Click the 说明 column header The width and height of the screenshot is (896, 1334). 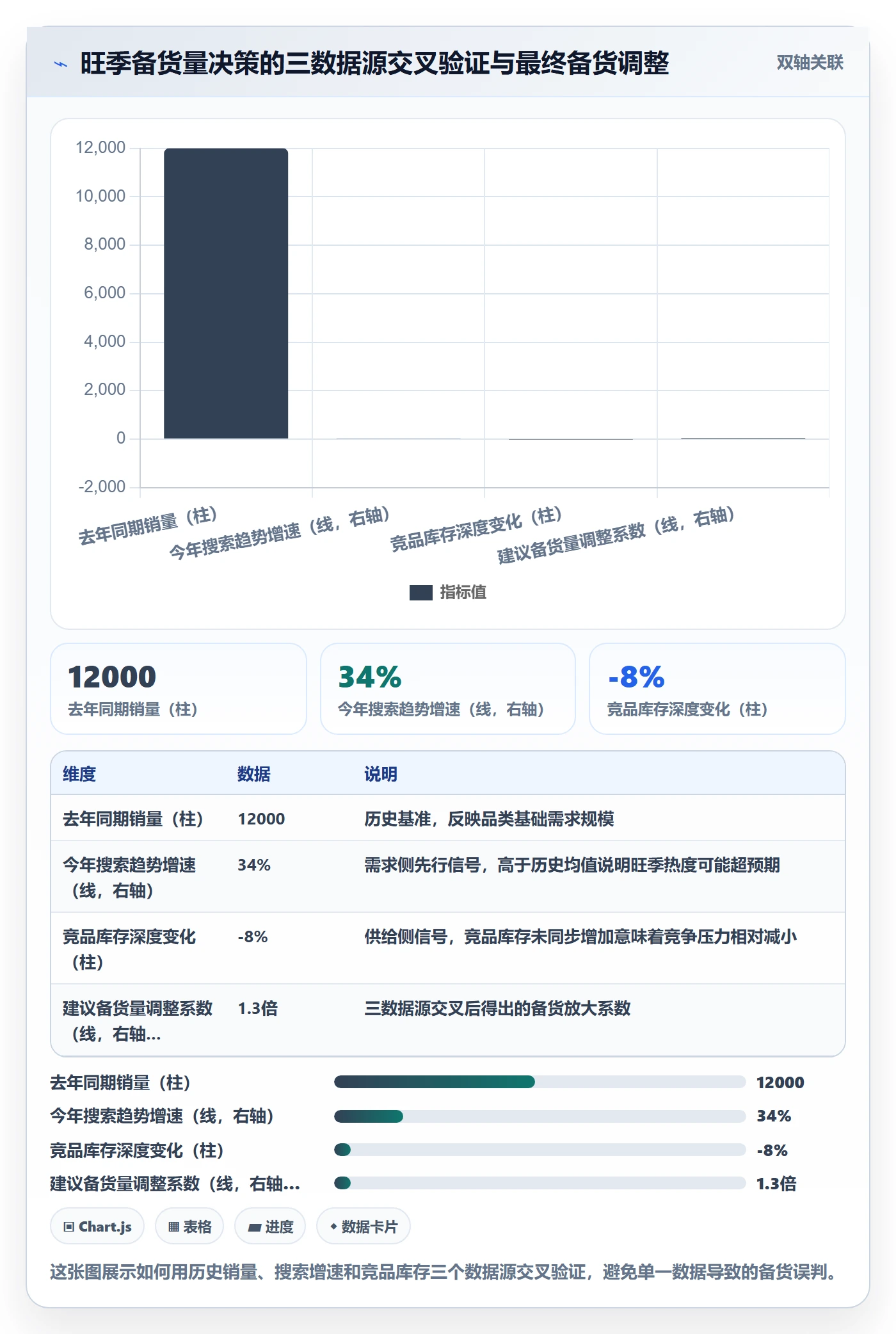point(381,774)
